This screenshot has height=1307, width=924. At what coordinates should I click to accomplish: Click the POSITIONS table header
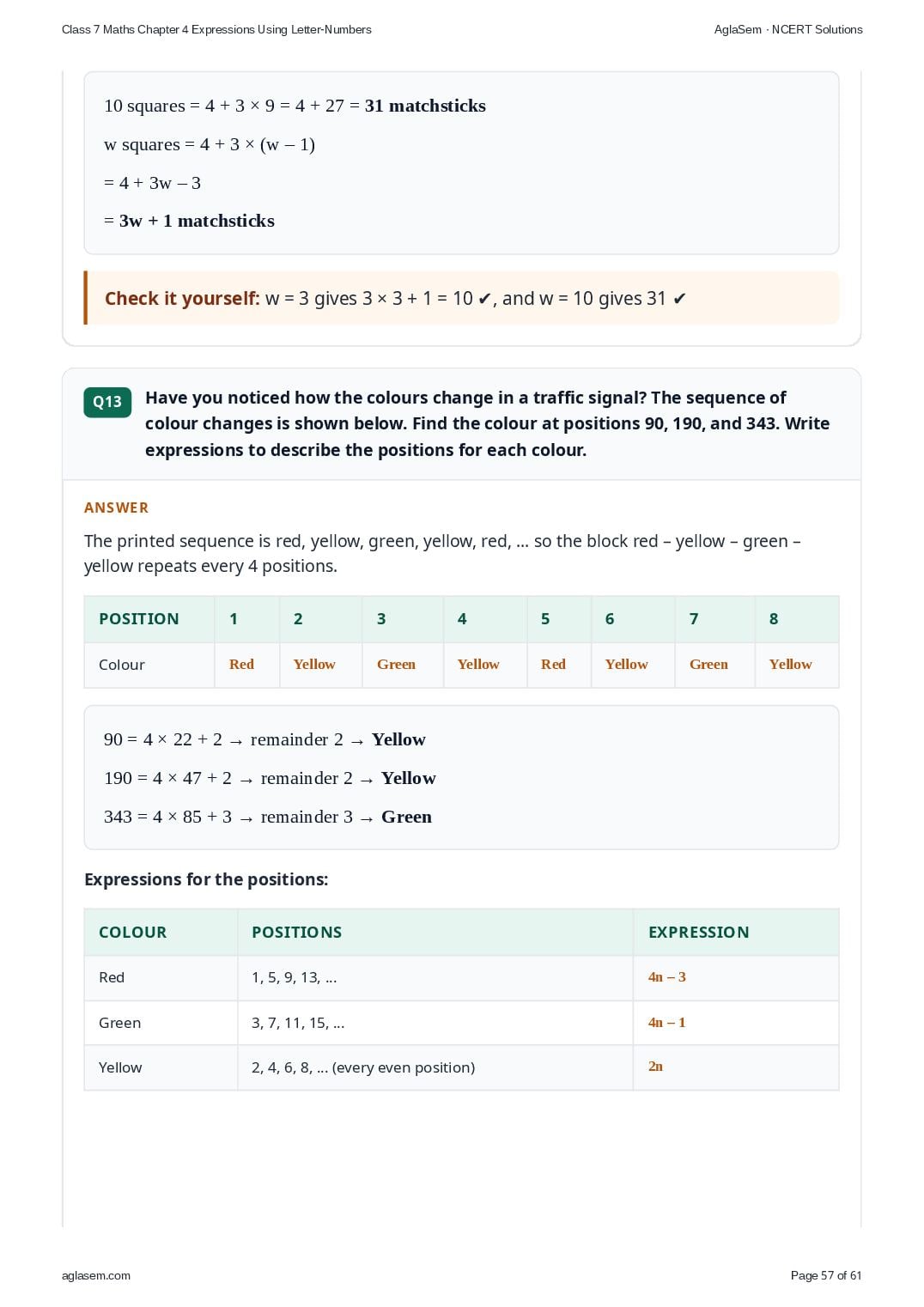(x=435, y=933)
